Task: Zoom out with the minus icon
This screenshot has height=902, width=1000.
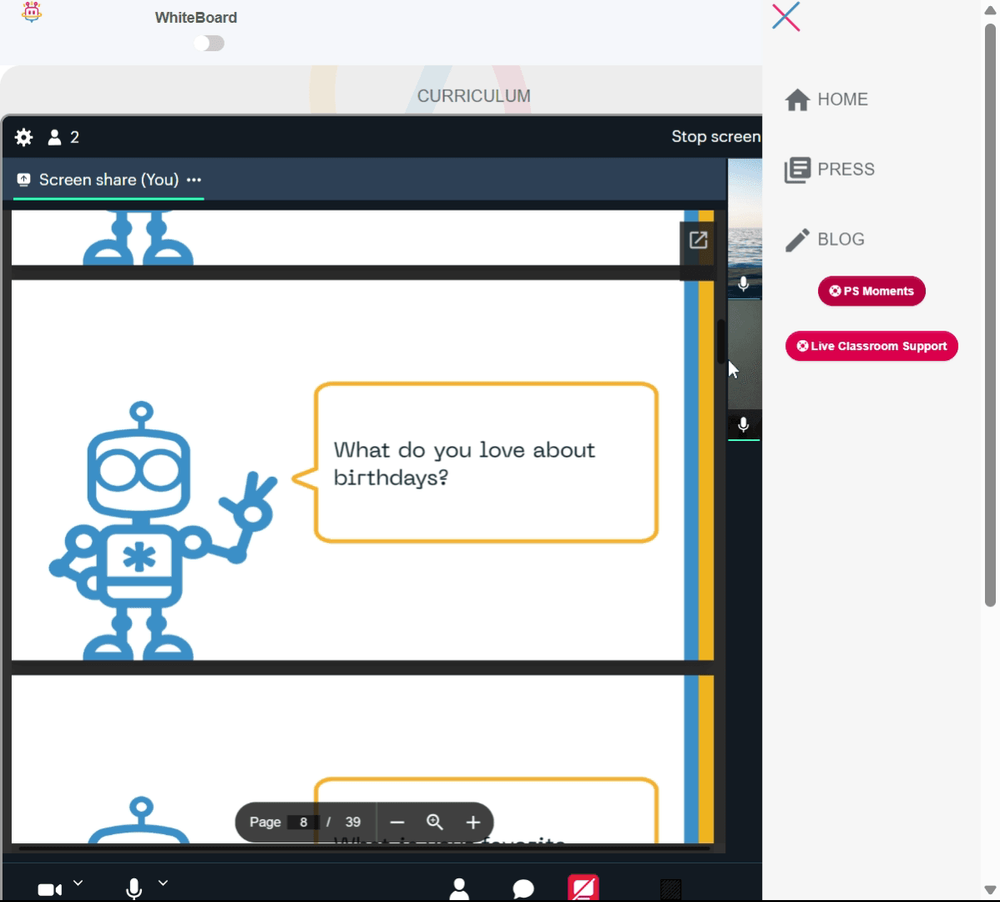Action: pos(397,822)
